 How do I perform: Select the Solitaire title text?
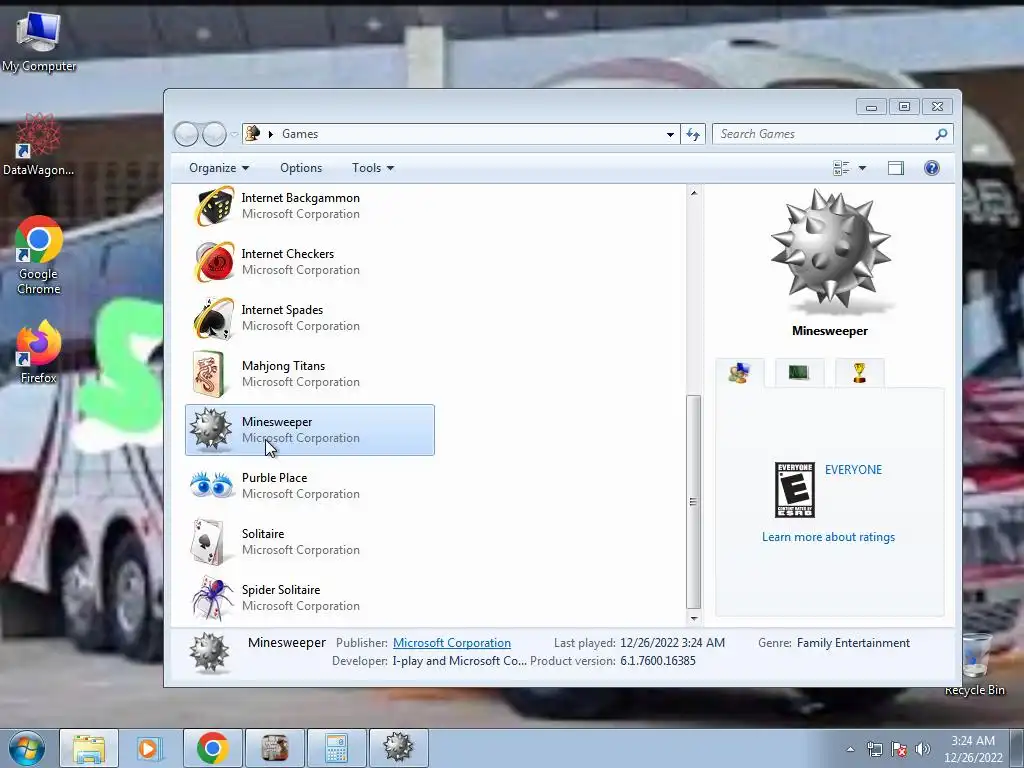pos(263,534)
